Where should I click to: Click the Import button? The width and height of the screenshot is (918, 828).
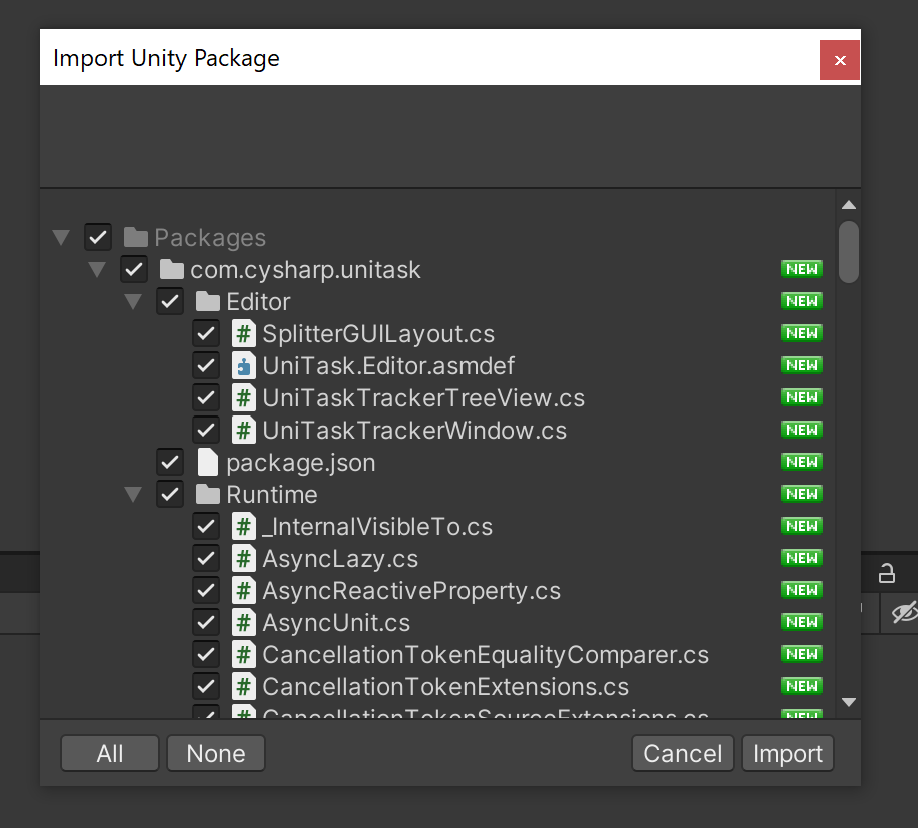tap(787, 753)
